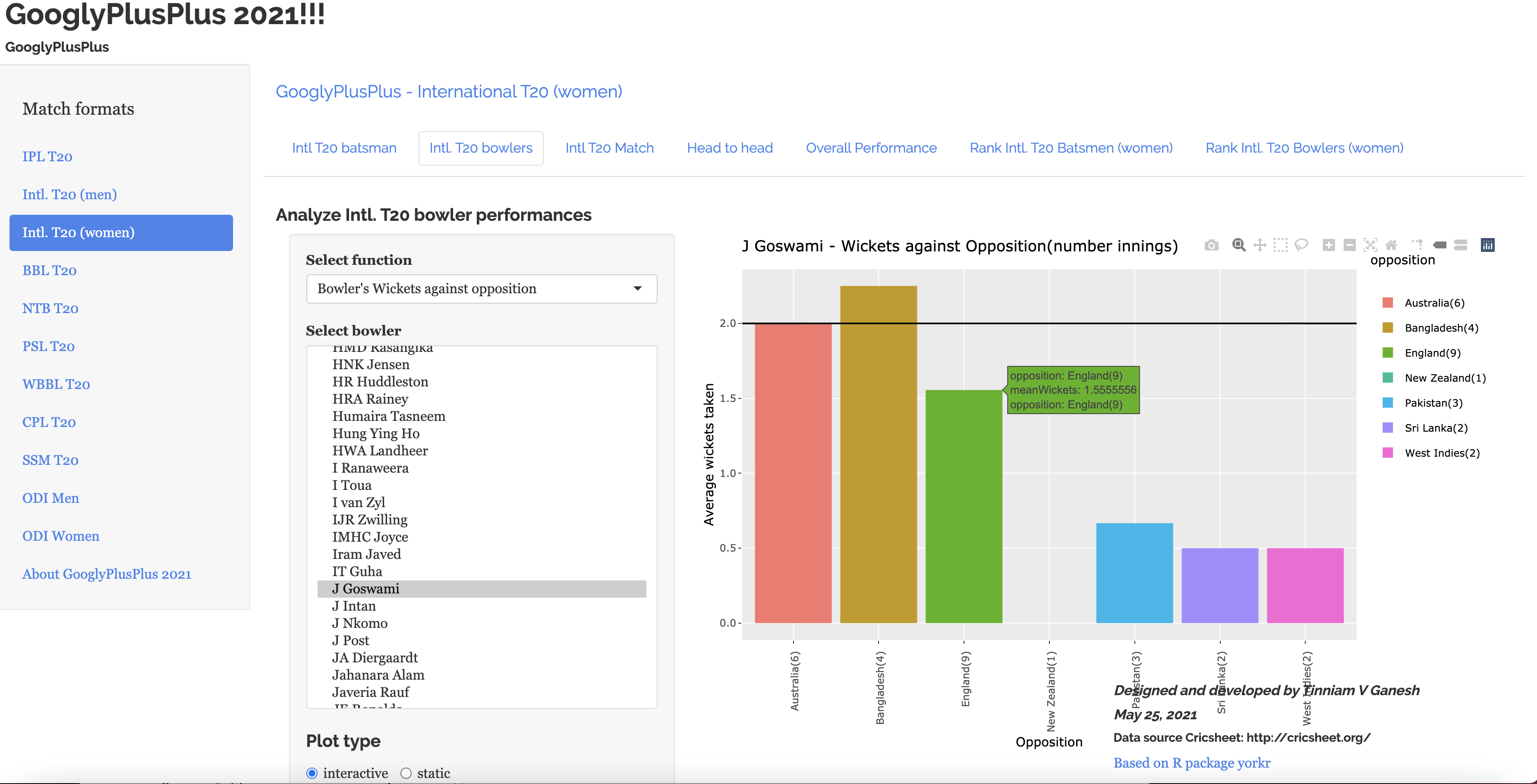Switch to the Head to head tab
1537x784 pixels.
tap(729, 148)
